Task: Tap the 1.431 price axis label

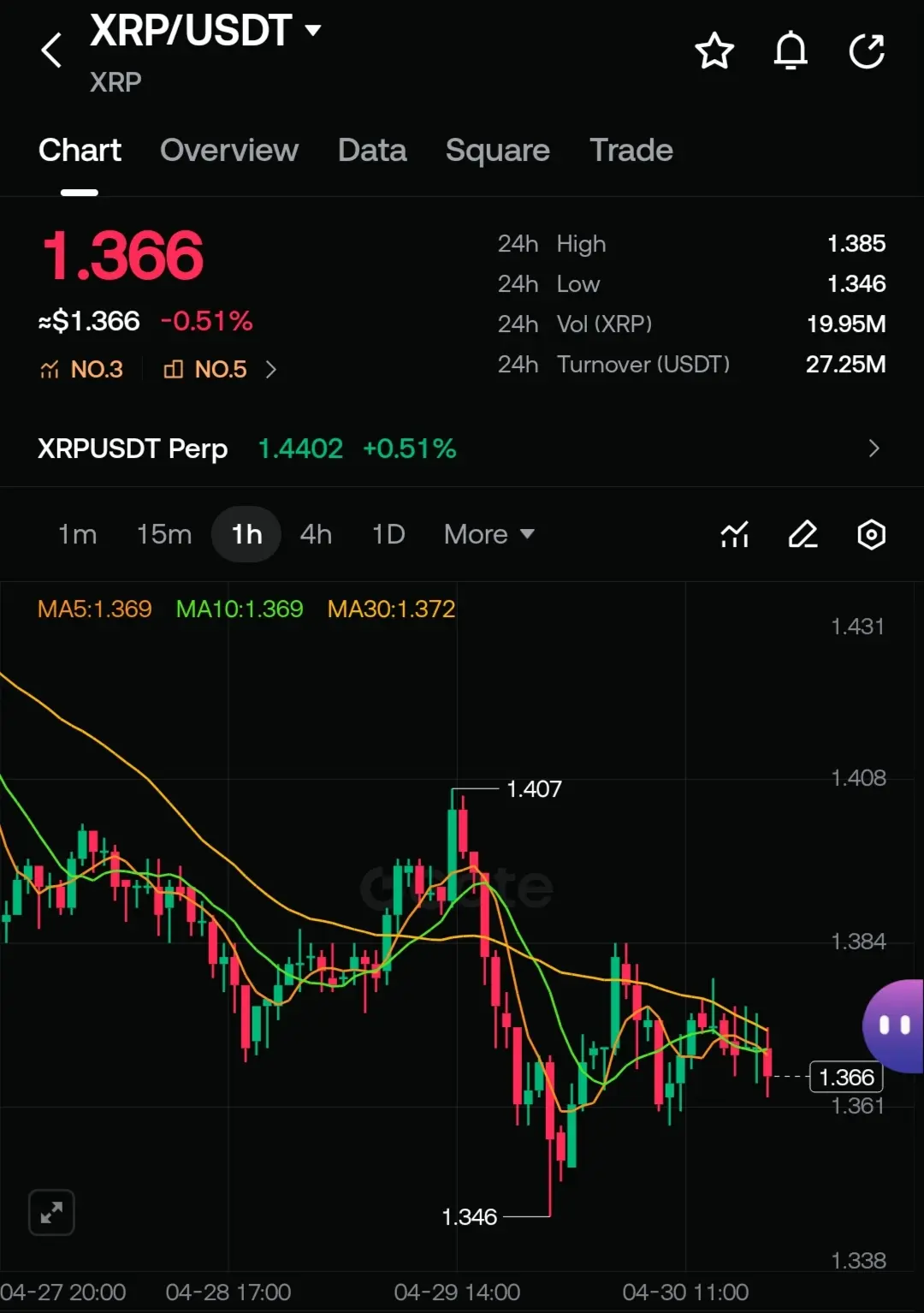Action: coord(857,627)
